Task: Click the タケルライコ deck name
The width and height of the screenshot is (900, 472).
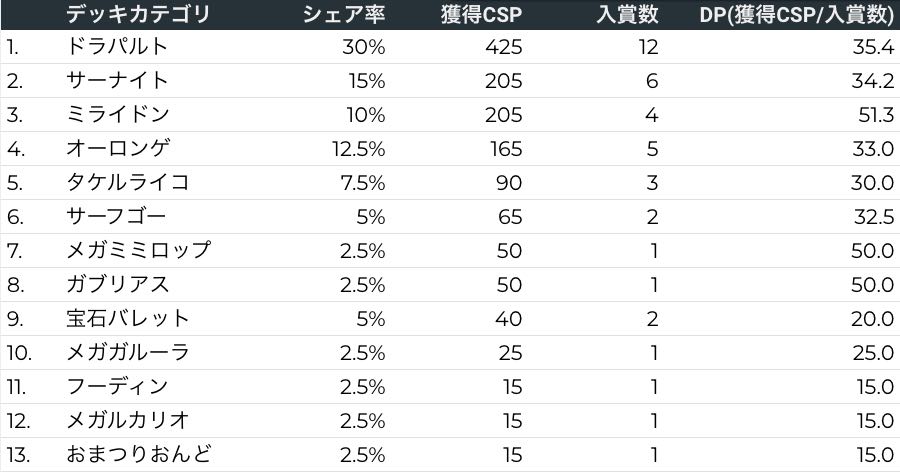Action: pyautogui.click(x=127, y=182)
